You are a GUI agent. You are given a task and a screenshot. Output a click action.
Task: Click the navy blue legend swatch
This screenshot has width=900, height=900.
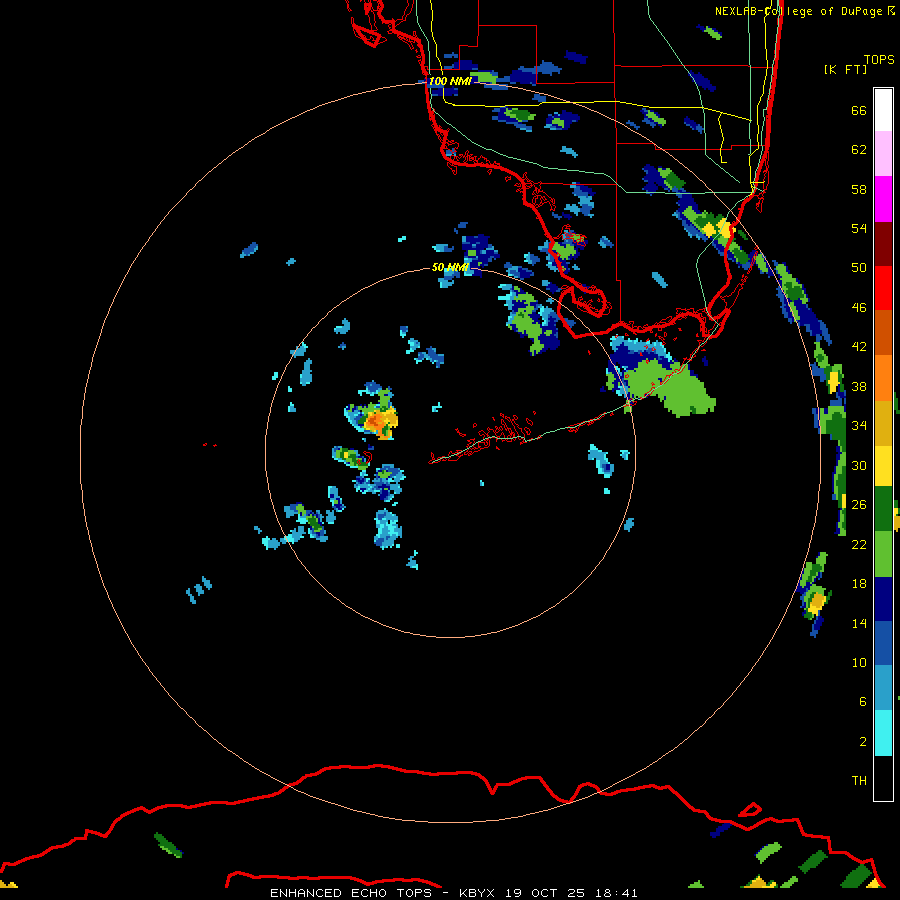(883, 599)
